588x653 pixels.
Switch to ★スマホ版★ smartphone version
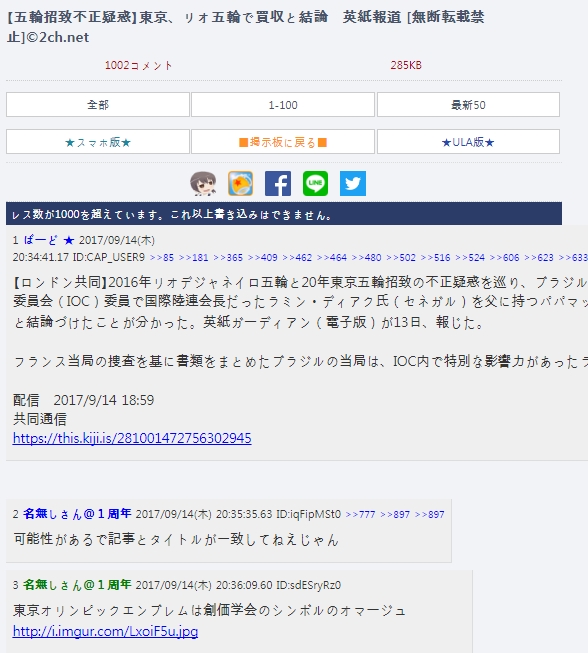(98, 142)
